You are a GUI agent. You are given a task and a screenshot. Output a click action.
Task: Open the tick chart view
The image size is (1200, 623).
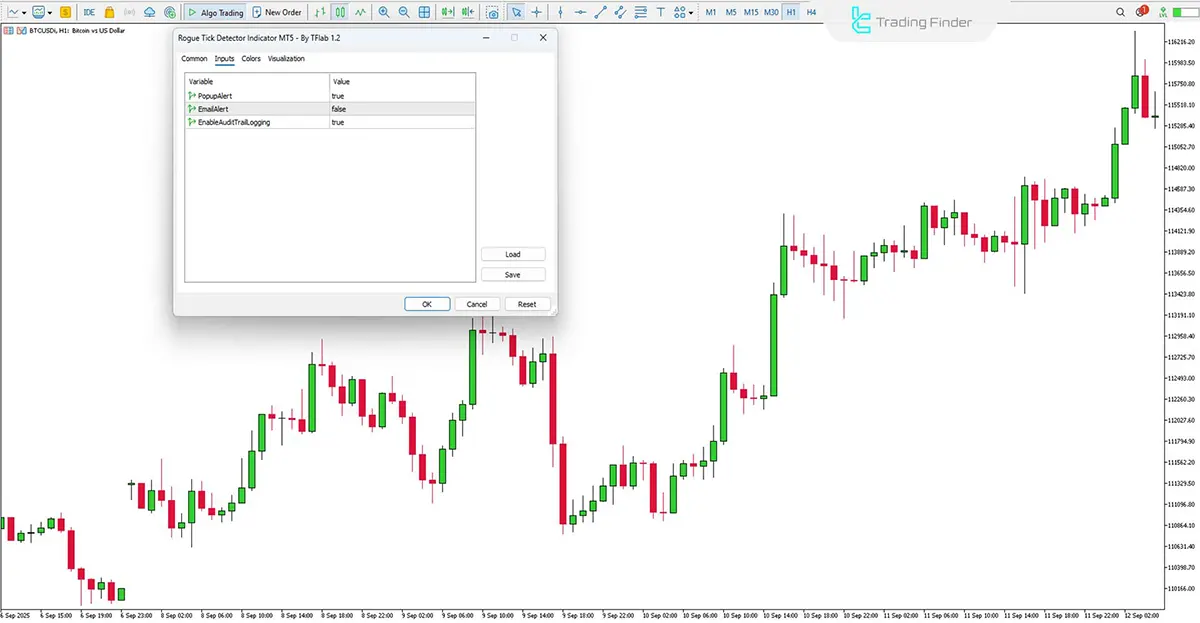pos(361,12)
